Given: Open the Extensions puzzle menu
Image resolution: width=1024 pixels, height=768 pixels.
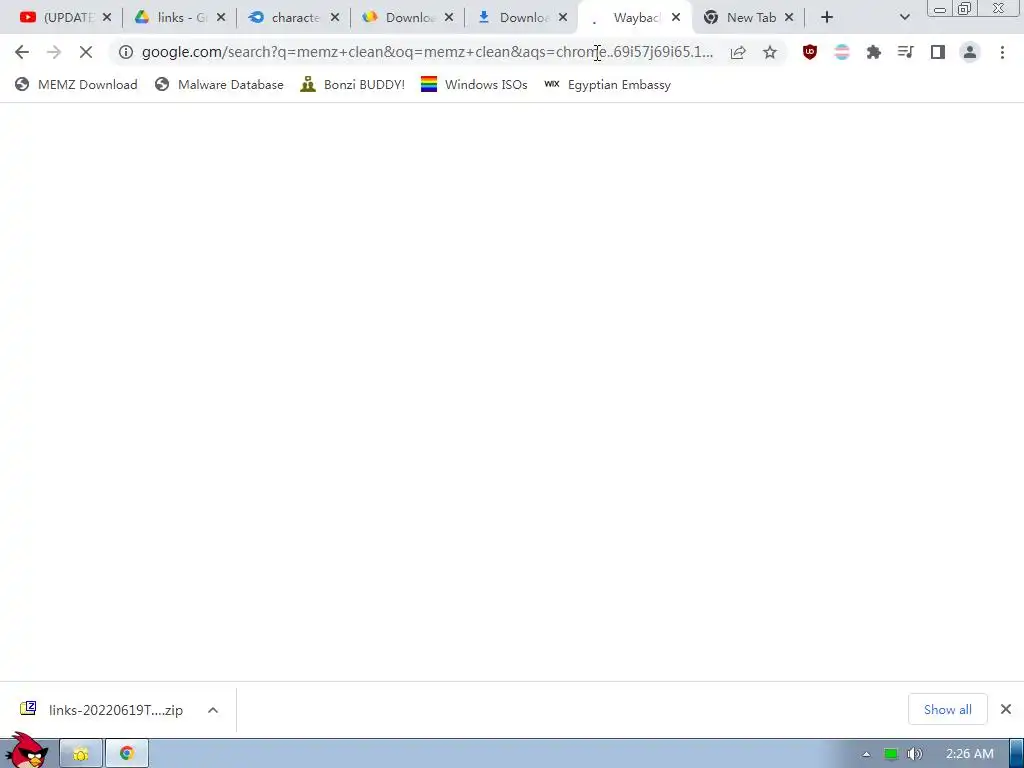Looking at the screenshot, I should [x=874, y=52].
